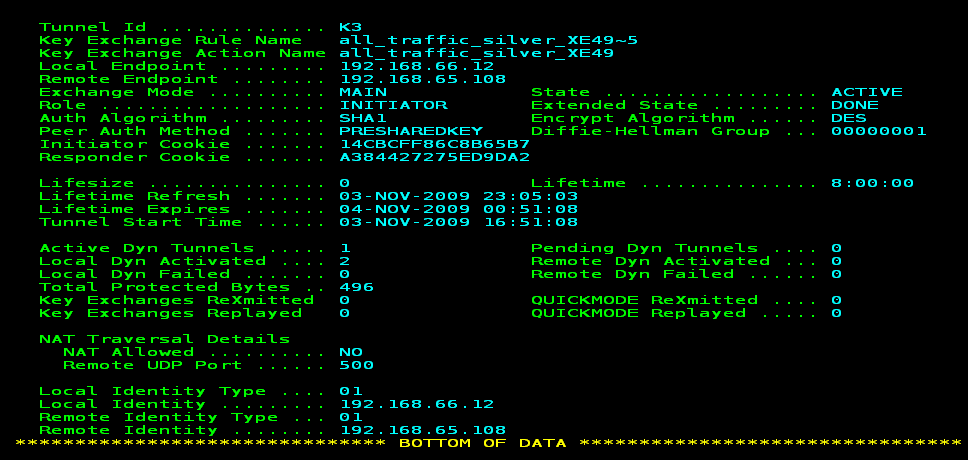Select Remote UDP Port value 500

pyautogui.click(x=357, y=365)
